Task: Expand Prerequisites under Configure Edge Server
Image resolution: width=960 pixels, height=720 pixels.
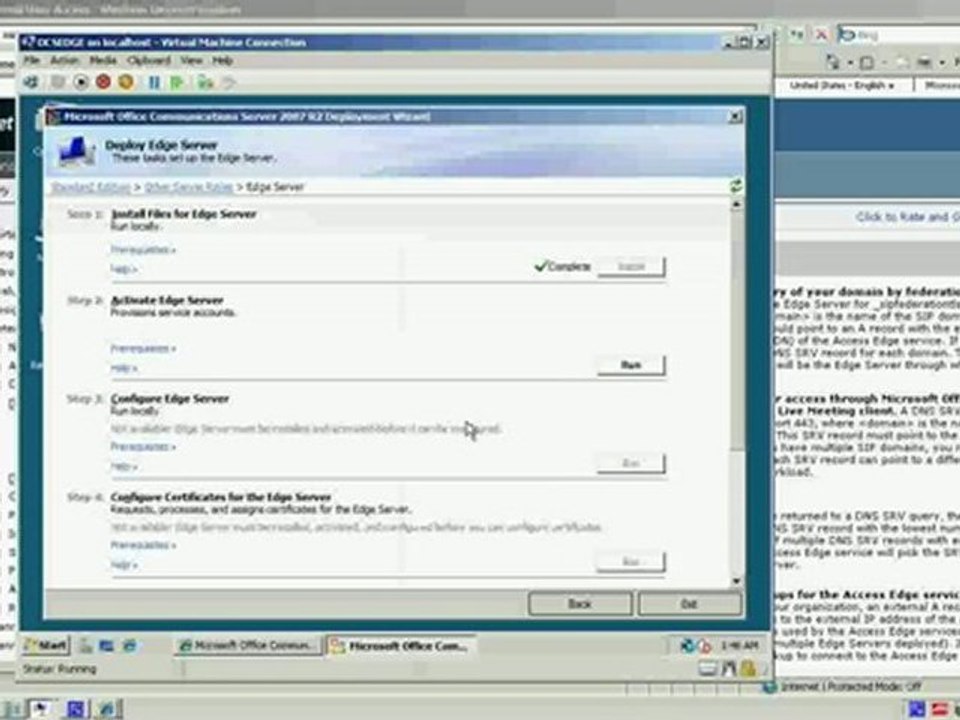Action: (x=143, y=446)
